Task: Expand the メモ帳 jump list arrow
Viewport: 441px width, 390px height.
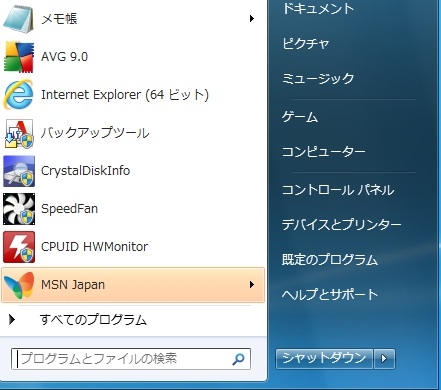Action: click(252, 19)
